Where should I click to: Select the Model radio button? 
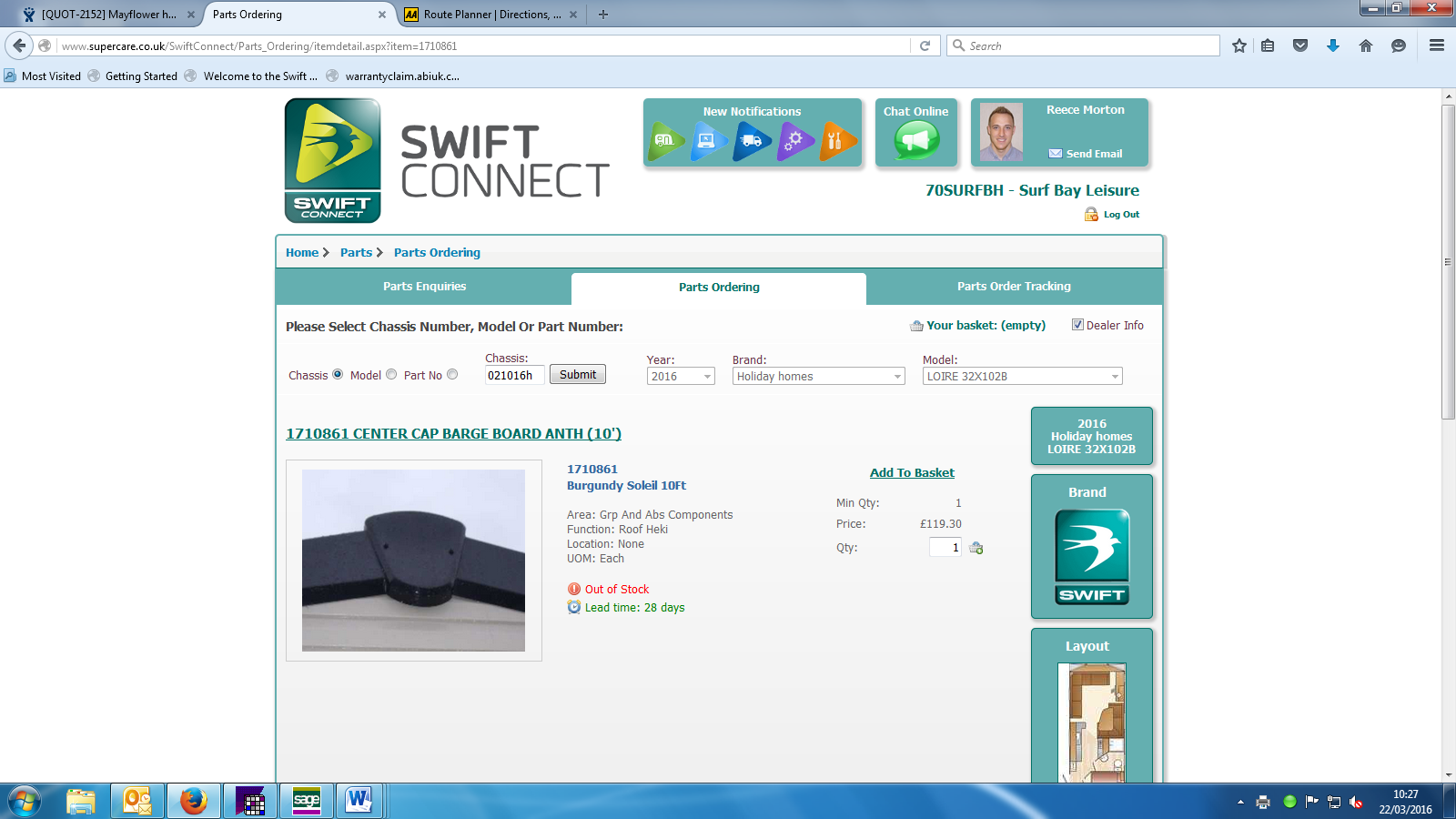coord(391,374)
